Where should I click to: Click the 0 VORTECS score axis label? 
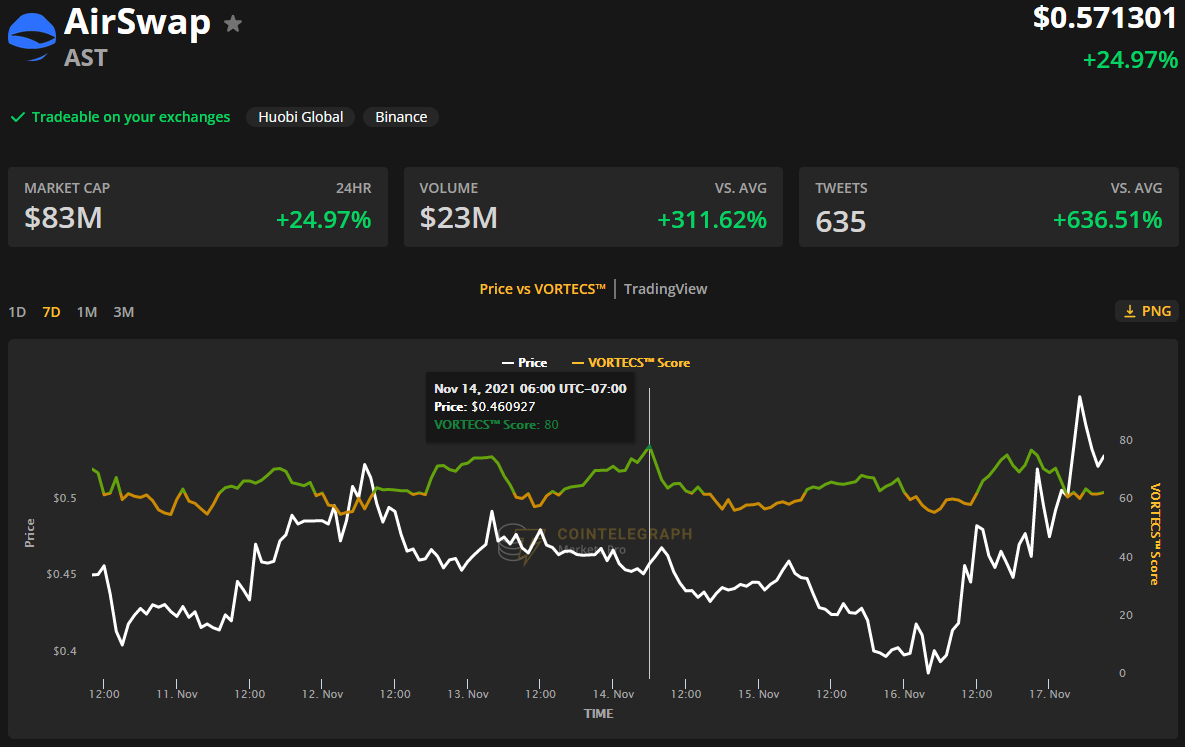[x=1122, y=673]
